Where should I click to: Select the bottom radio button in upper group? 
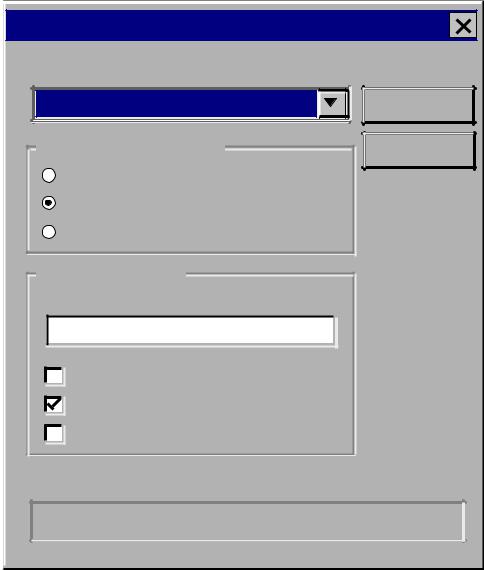(x=49, y=232)
